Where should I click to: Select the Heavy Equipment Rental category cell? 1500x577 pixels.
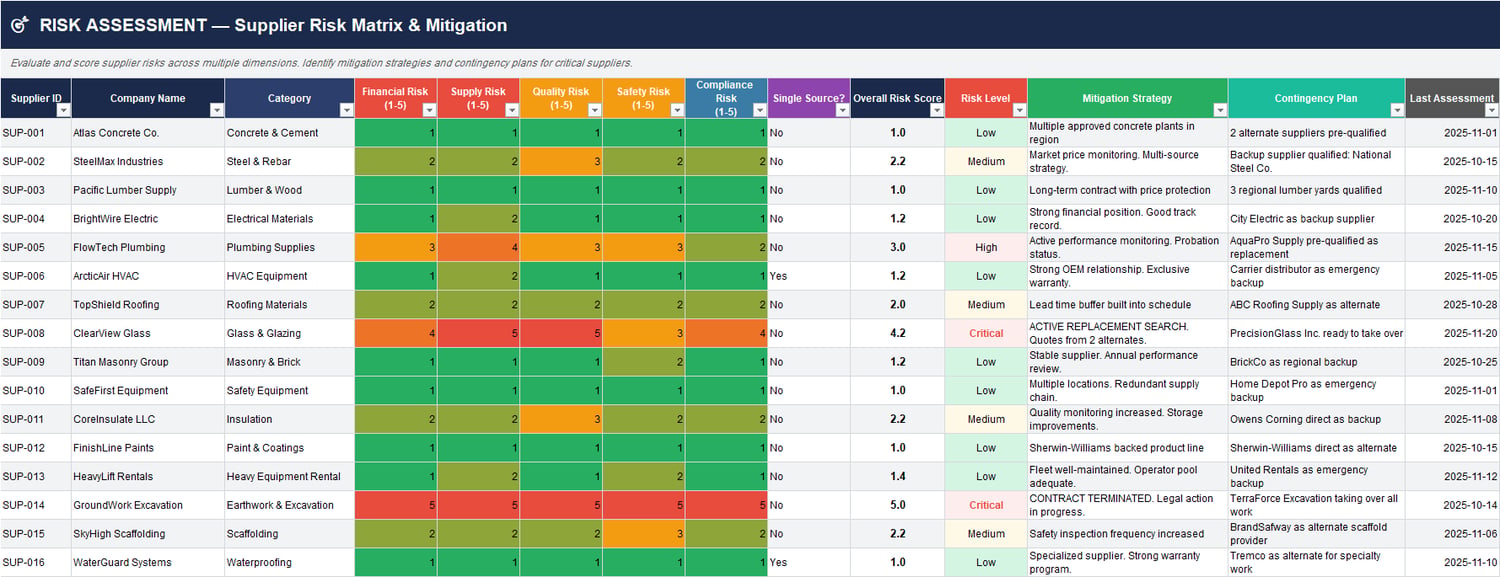(289, 477)
